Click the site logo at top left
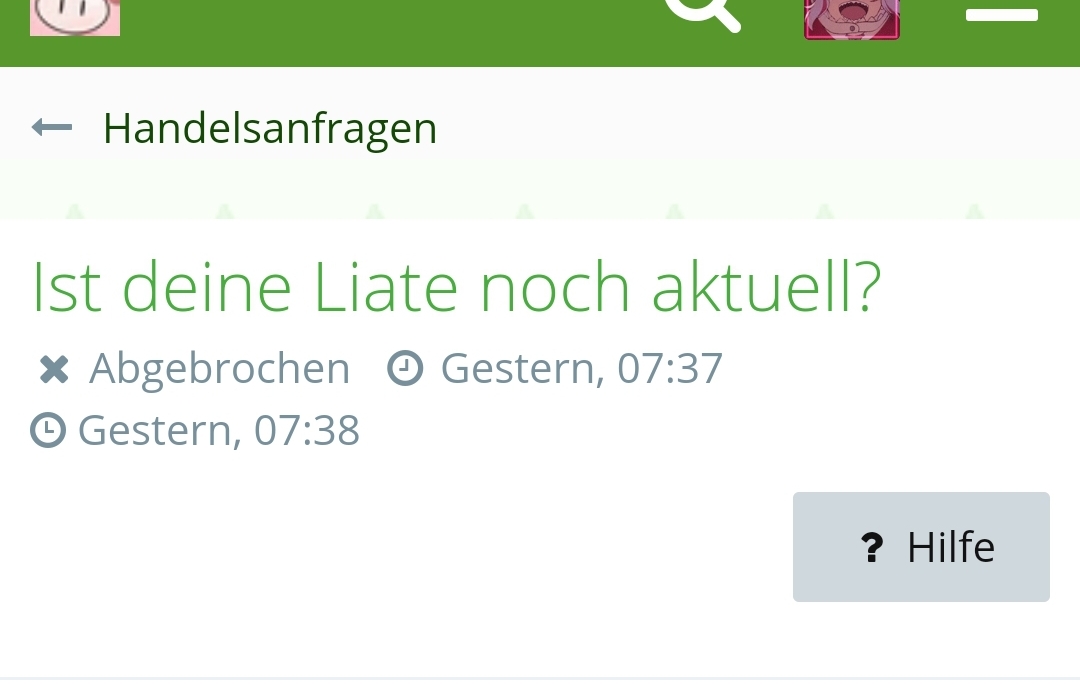 (x=75, y=17)
